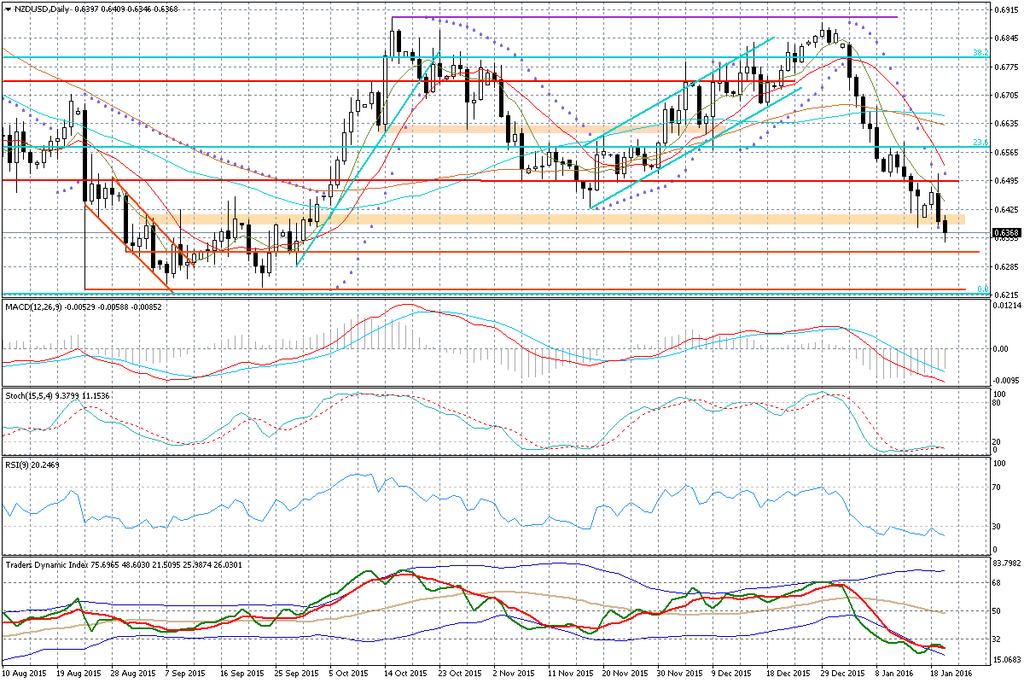Click the 0.6425 price axis value

(1006, 210)
